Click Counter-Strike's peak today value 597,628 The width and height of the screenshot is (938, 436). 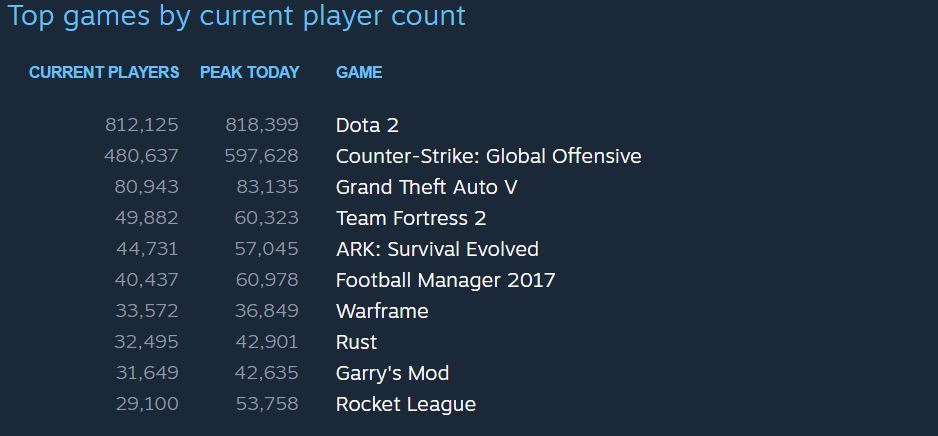261,156
